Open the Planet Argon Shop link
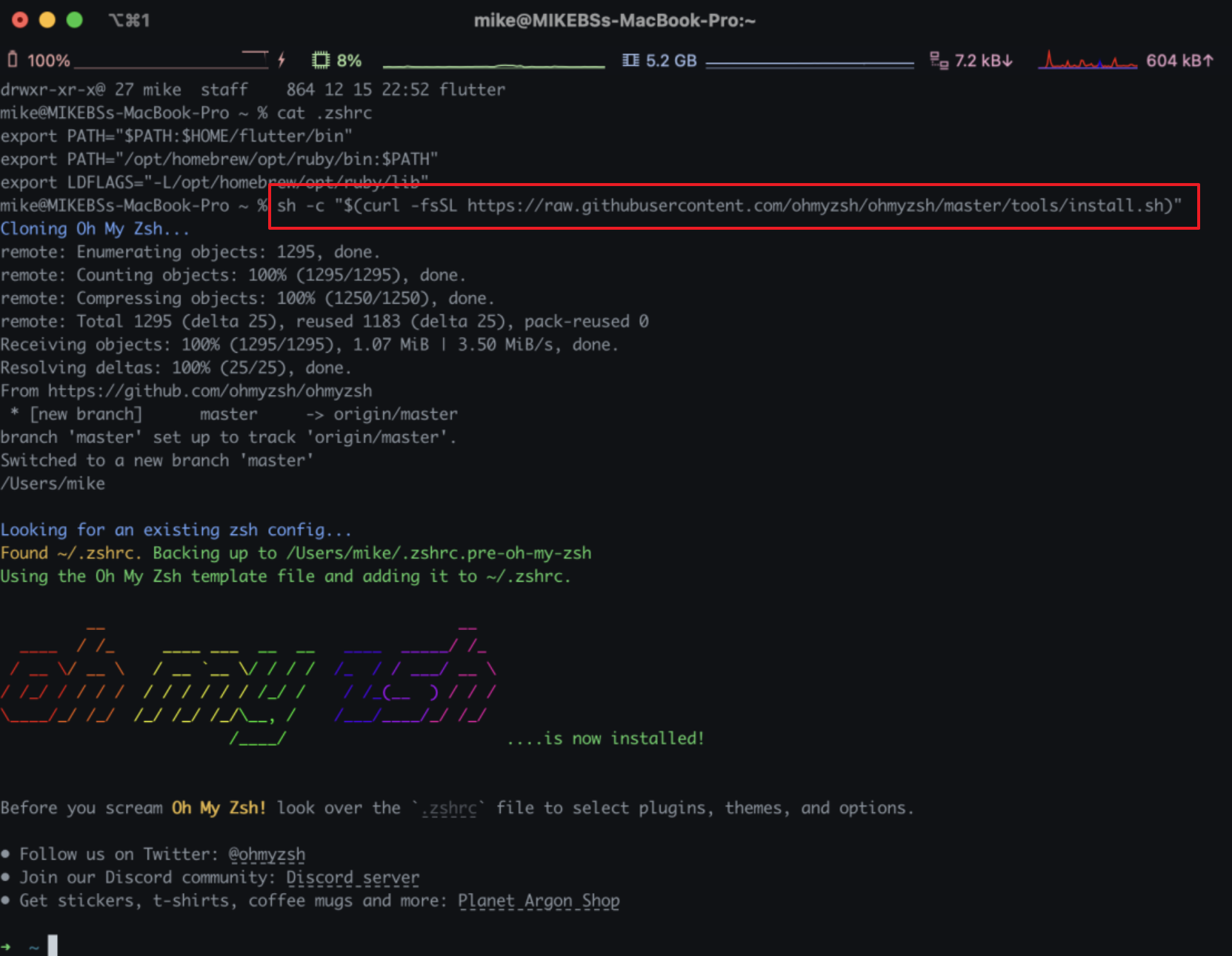This screenshot has width=1232, height=956. coord(539,900)
